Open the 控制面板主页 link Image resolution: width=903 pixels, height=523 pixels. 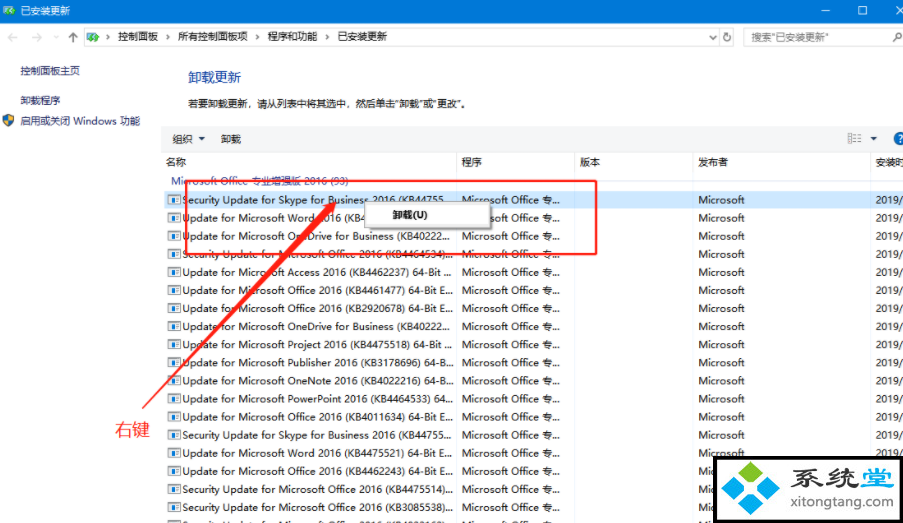[x=50, y=70]
